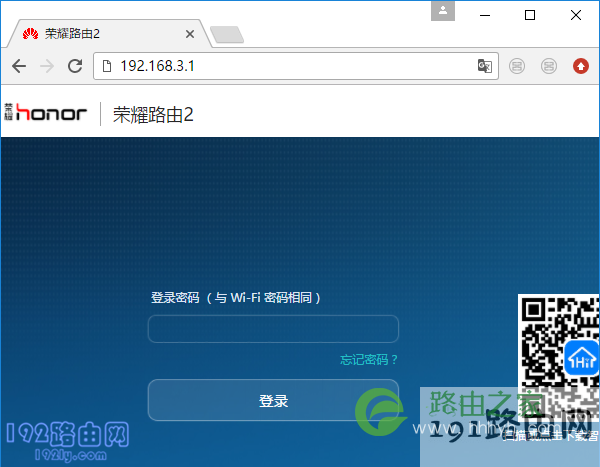This screenshot has width=600, height=467.
Task: Click the 登录密码 (与 Wi-Fi 密码相同) label
Action: coord(236,297)
